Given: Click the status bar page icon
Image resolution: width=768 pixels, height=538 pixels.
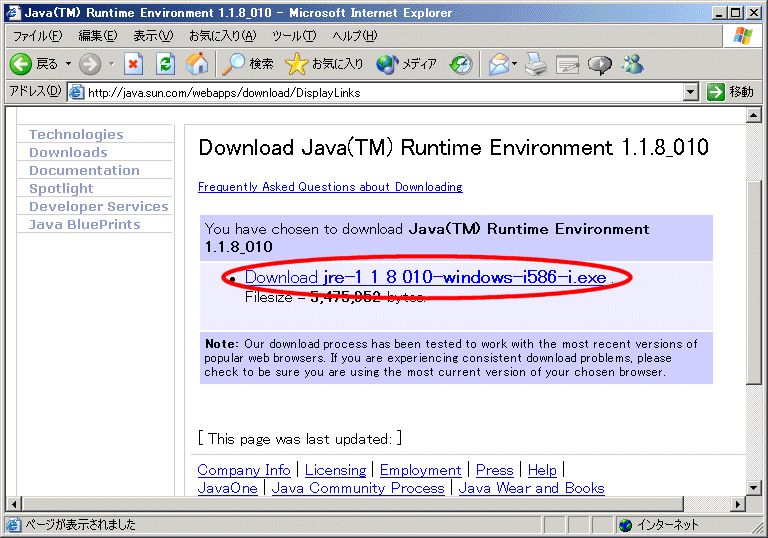Looking at the screenshot, I should point(13,525).
